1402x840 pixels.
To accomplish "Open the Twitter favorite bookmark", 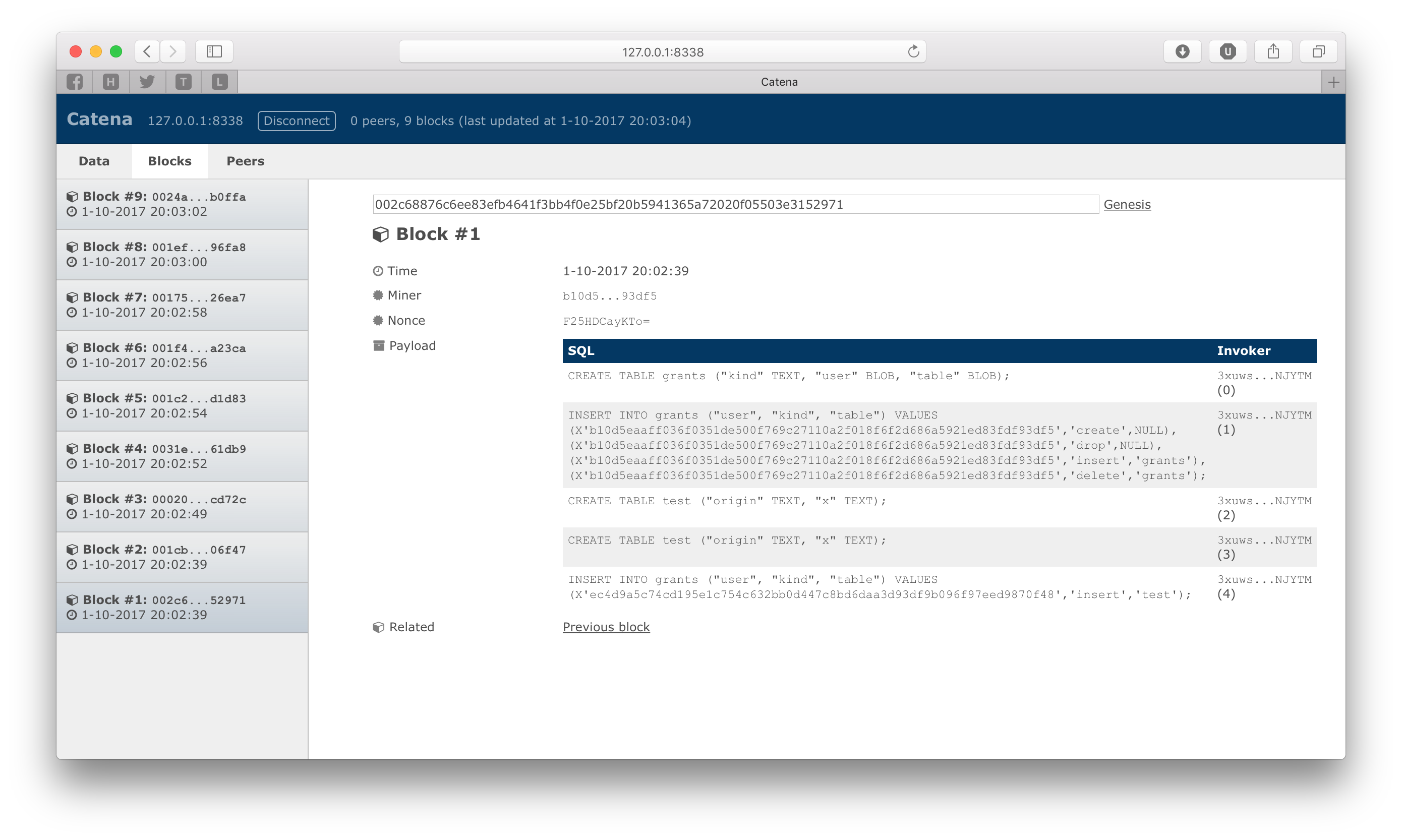I will point(147,82).
